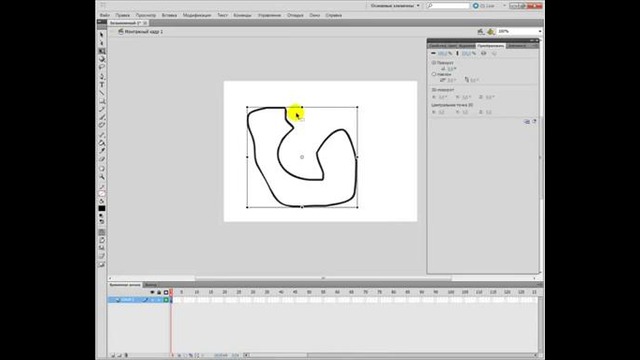Click the Edit Scene icon above stage

point(481,31)
